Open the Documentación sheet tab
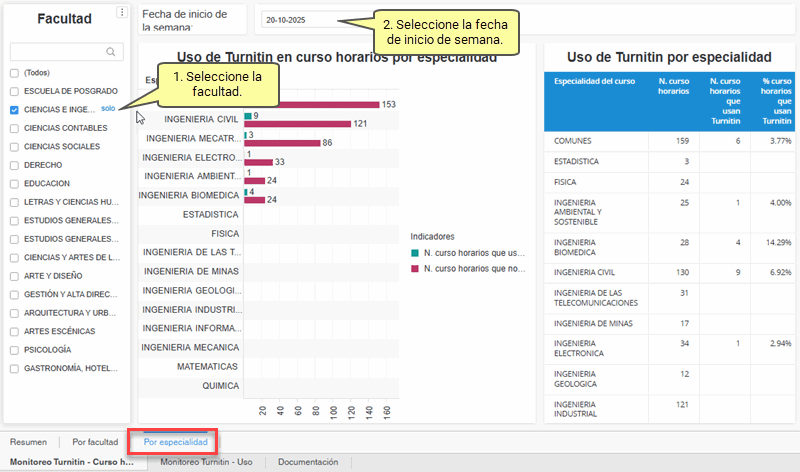Image resolution: width=800 pixels, height=472 pixels. 307,462
